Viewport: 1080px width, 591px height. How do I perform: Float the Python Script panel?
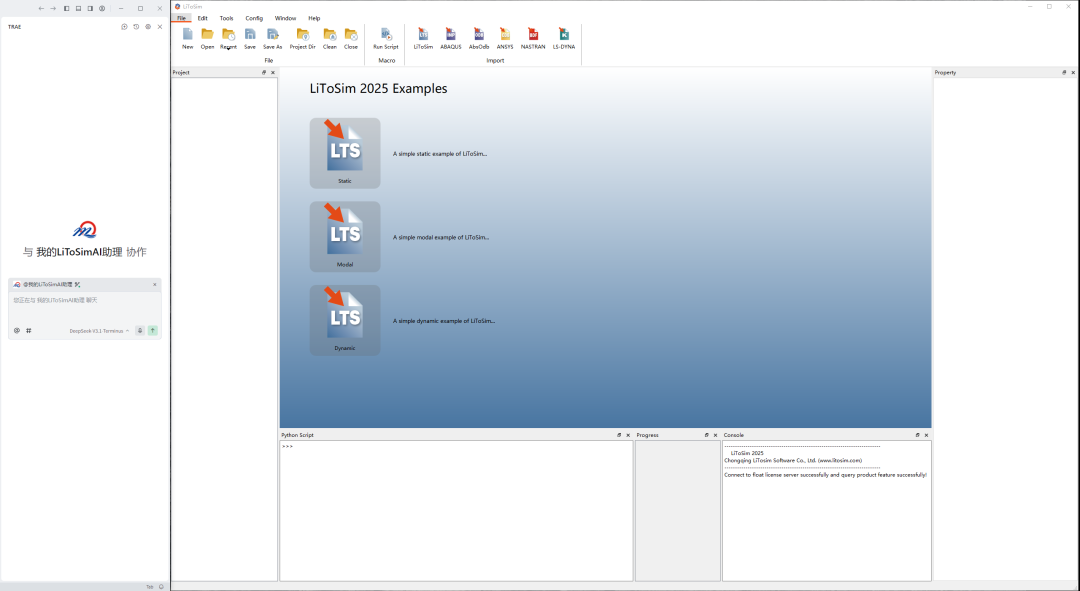[x=619, y=435]
